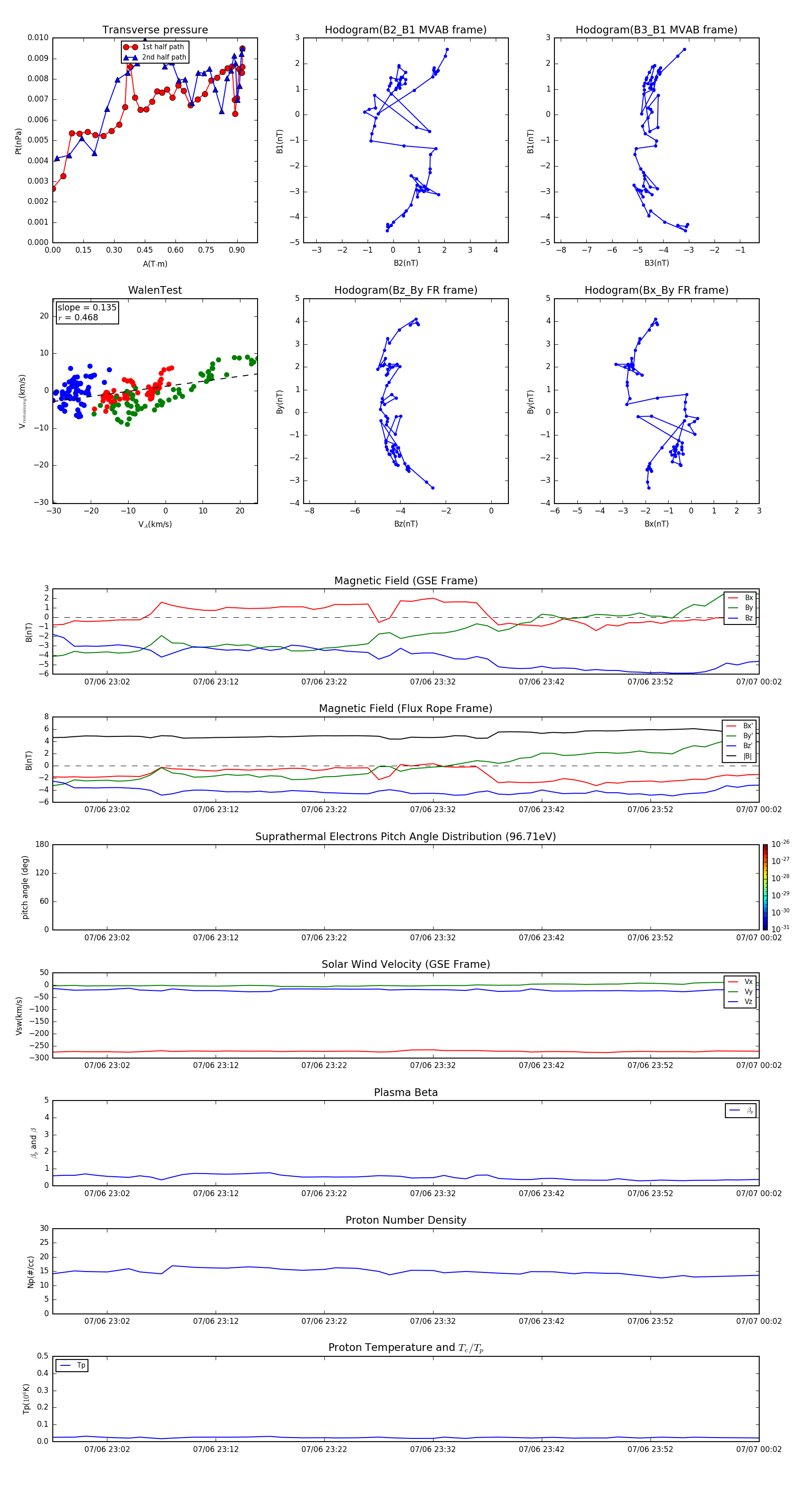
Task: Click the "Proton Temperature and Te/Tp" title
Action: pos(406,1348)
